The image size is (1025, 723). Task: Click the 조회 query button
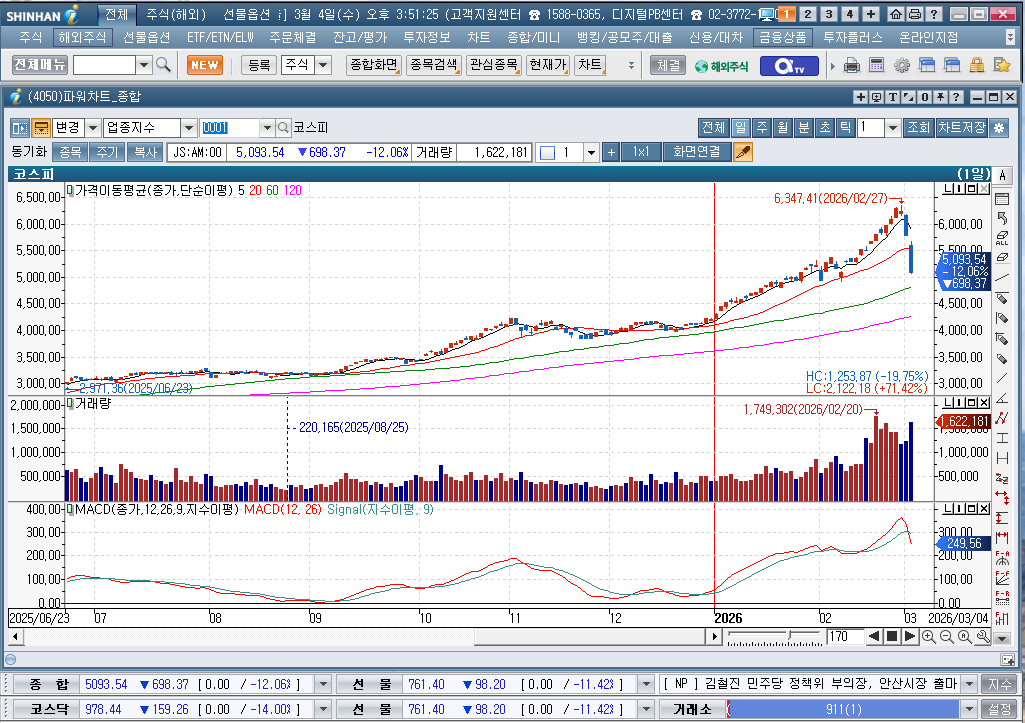[918, 127]
